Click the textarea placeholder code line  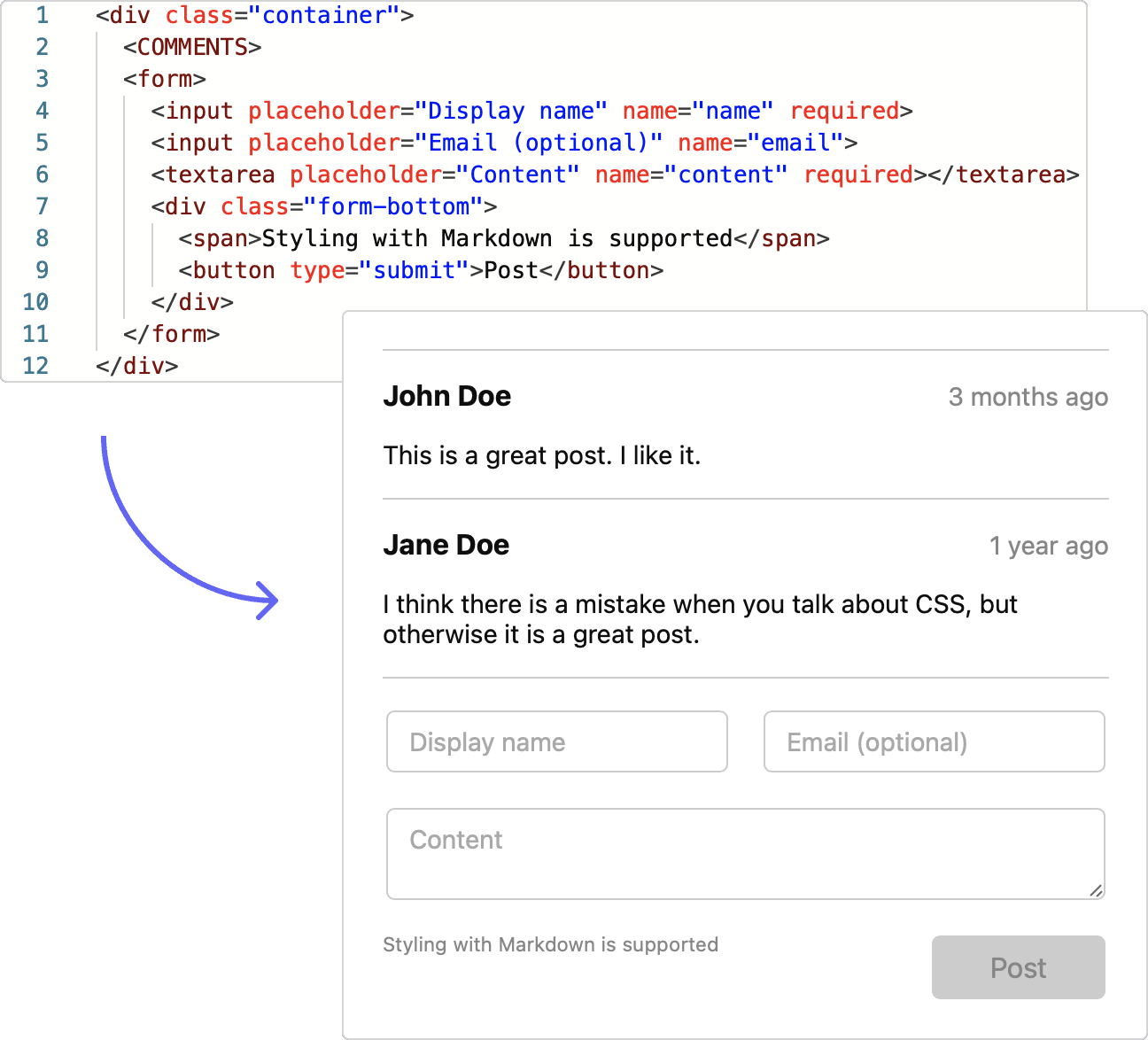(x=615, y=175)
